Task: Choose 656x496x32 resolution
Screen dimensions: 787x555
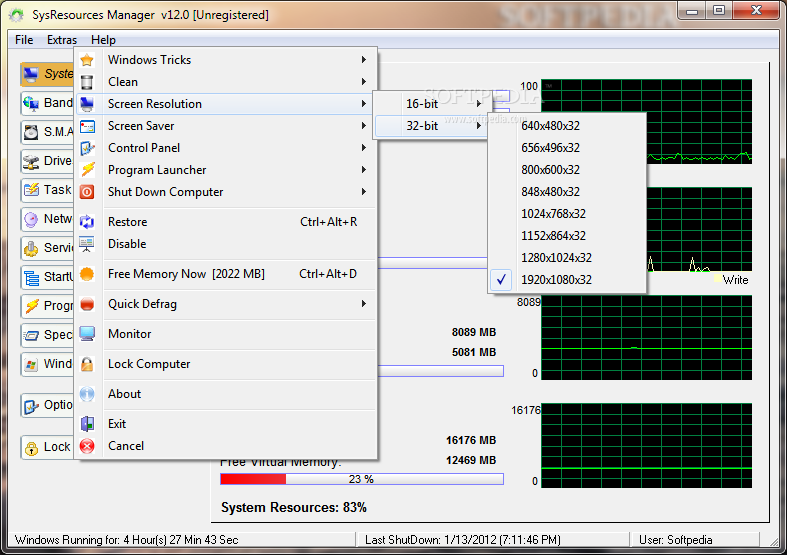Action: click(x=567, y=148)
